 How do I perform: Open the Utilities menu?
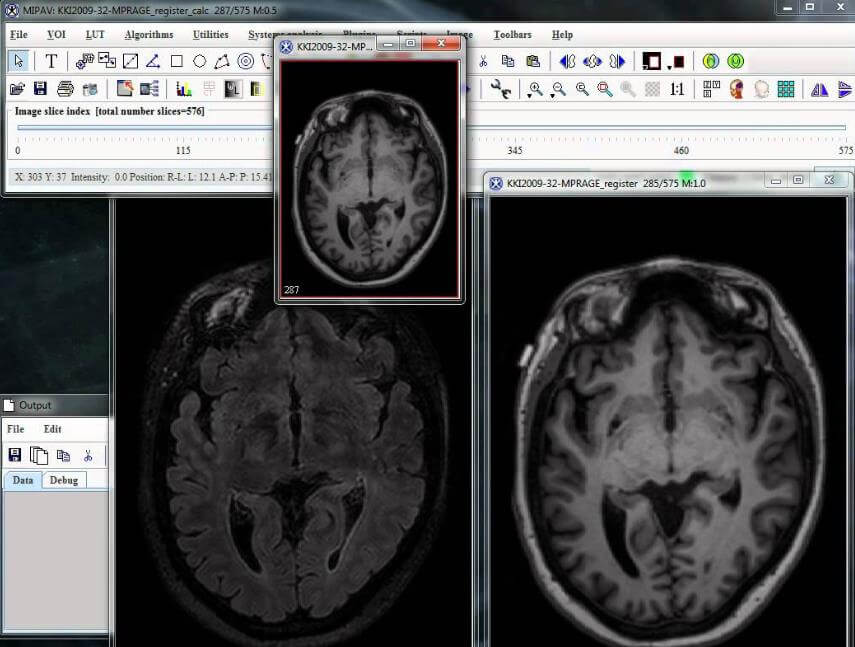(x=210, y=35)
